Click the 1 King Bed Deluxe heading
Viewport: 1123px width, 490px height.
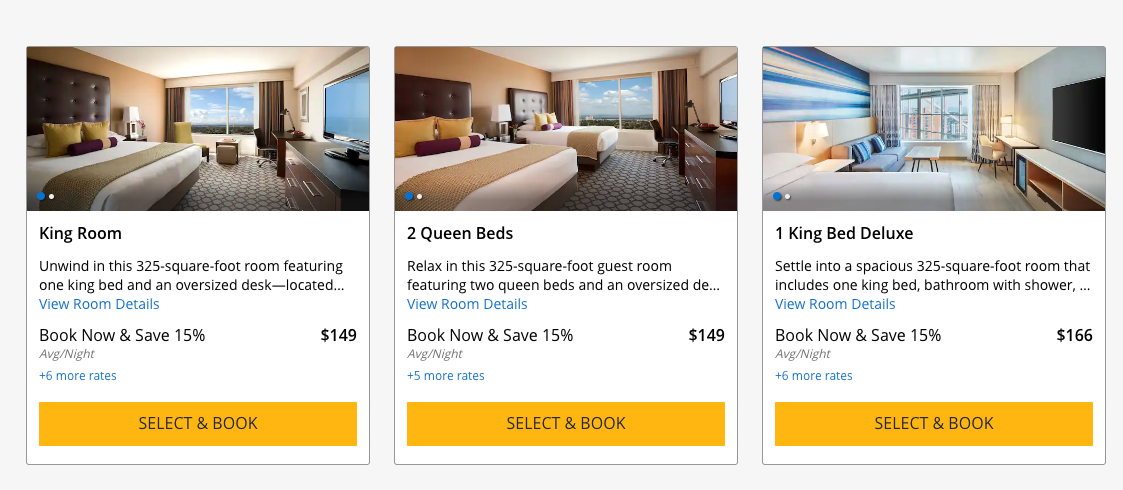tap(844, 234)
